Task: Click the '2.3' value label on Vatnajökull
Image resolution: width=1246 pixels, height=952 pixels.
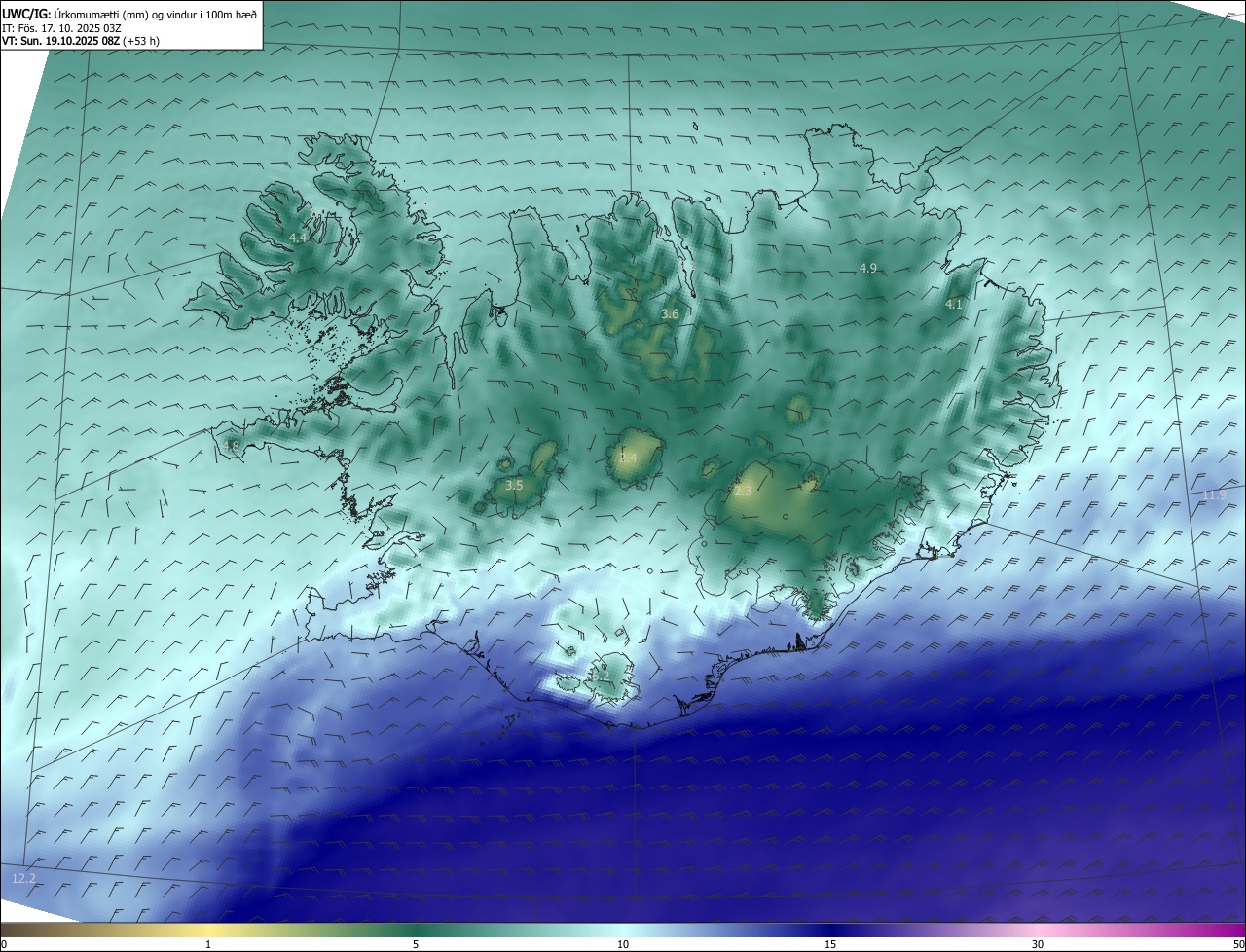Action: pyautogui.click(x=743, y=492)
